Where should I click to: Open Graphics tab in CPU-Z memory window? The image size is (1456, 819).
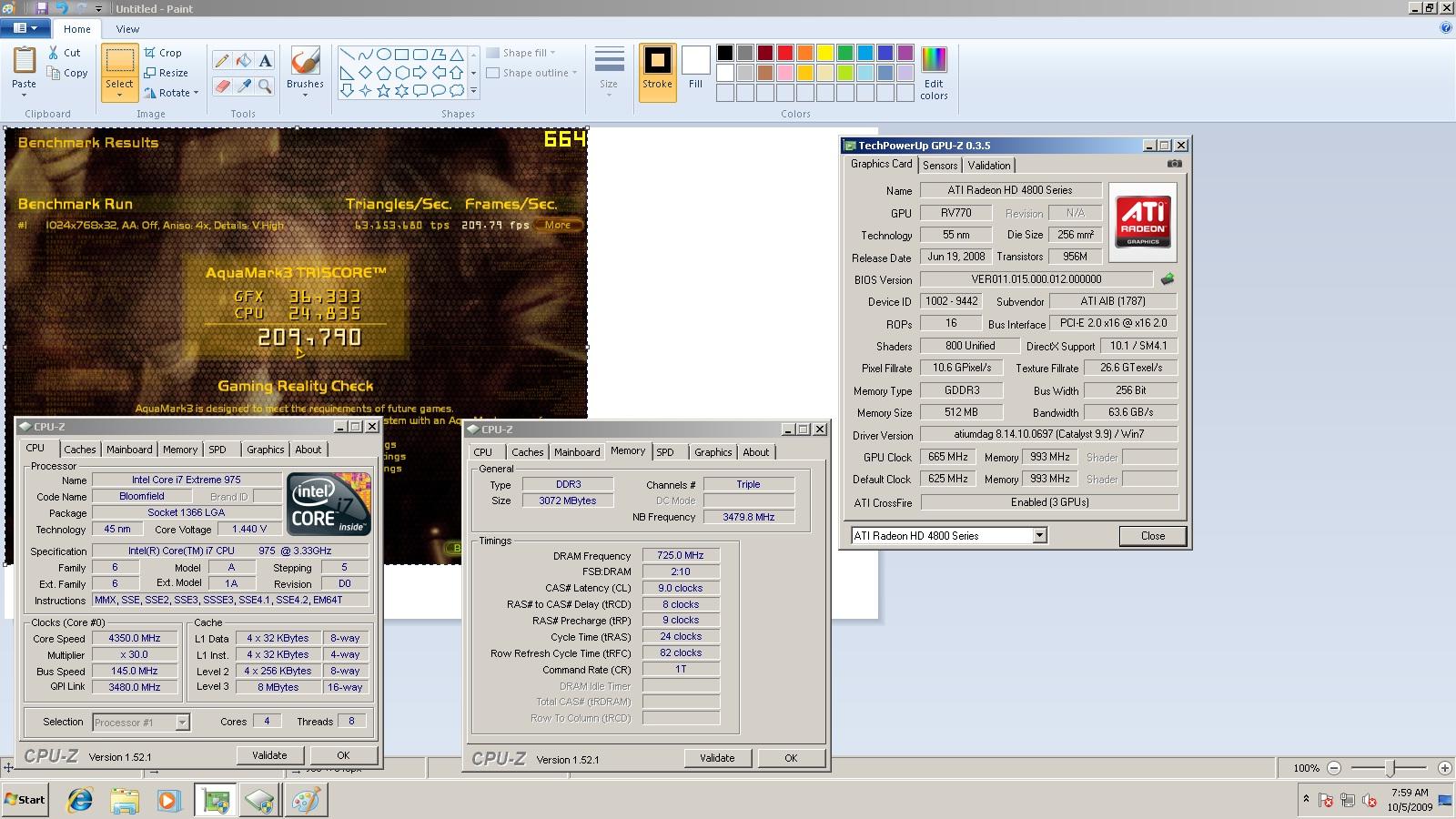pyautogui.click(x=713, y=452)
